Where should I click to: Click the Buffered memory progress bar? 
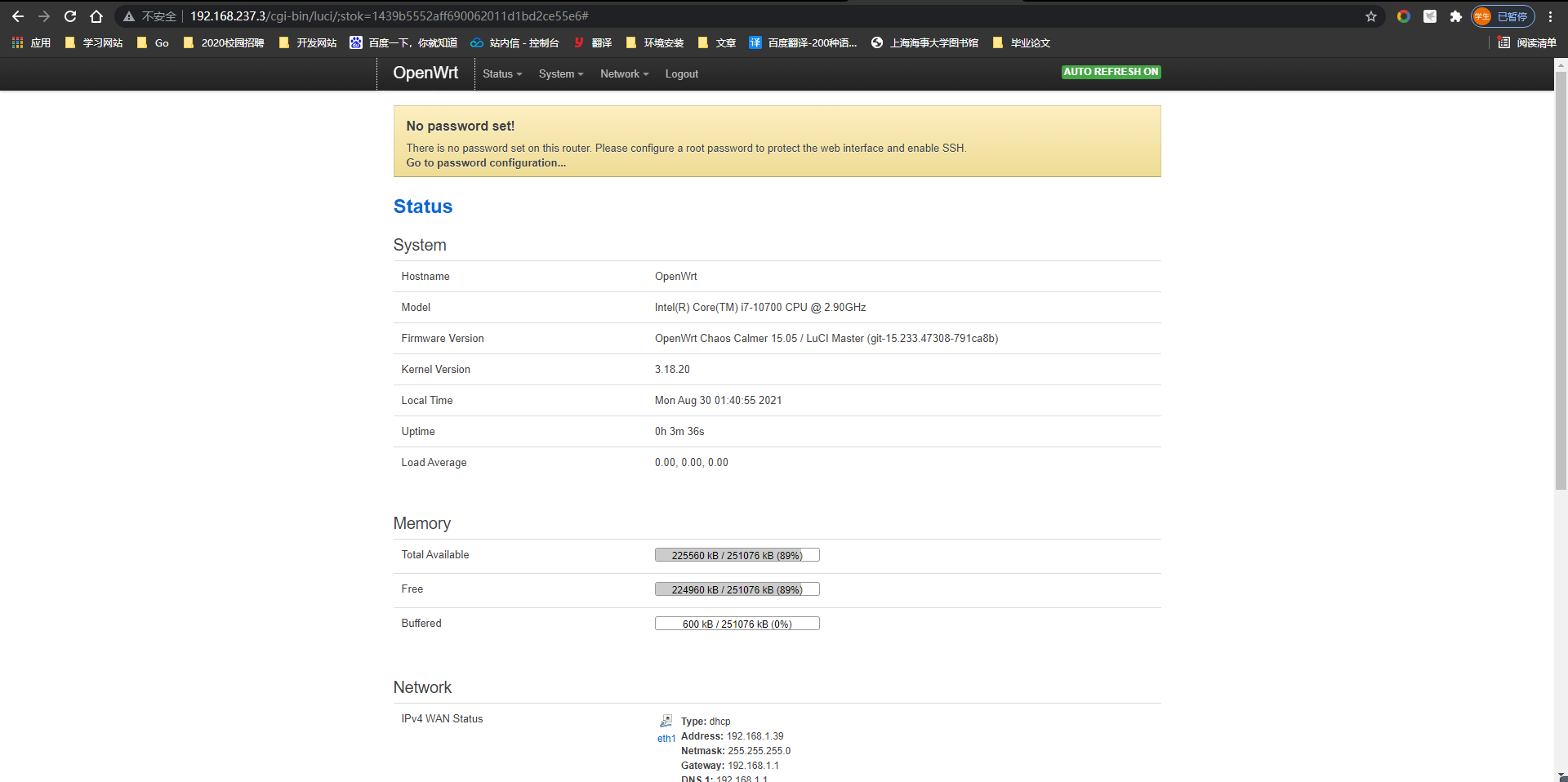[737, 624]
